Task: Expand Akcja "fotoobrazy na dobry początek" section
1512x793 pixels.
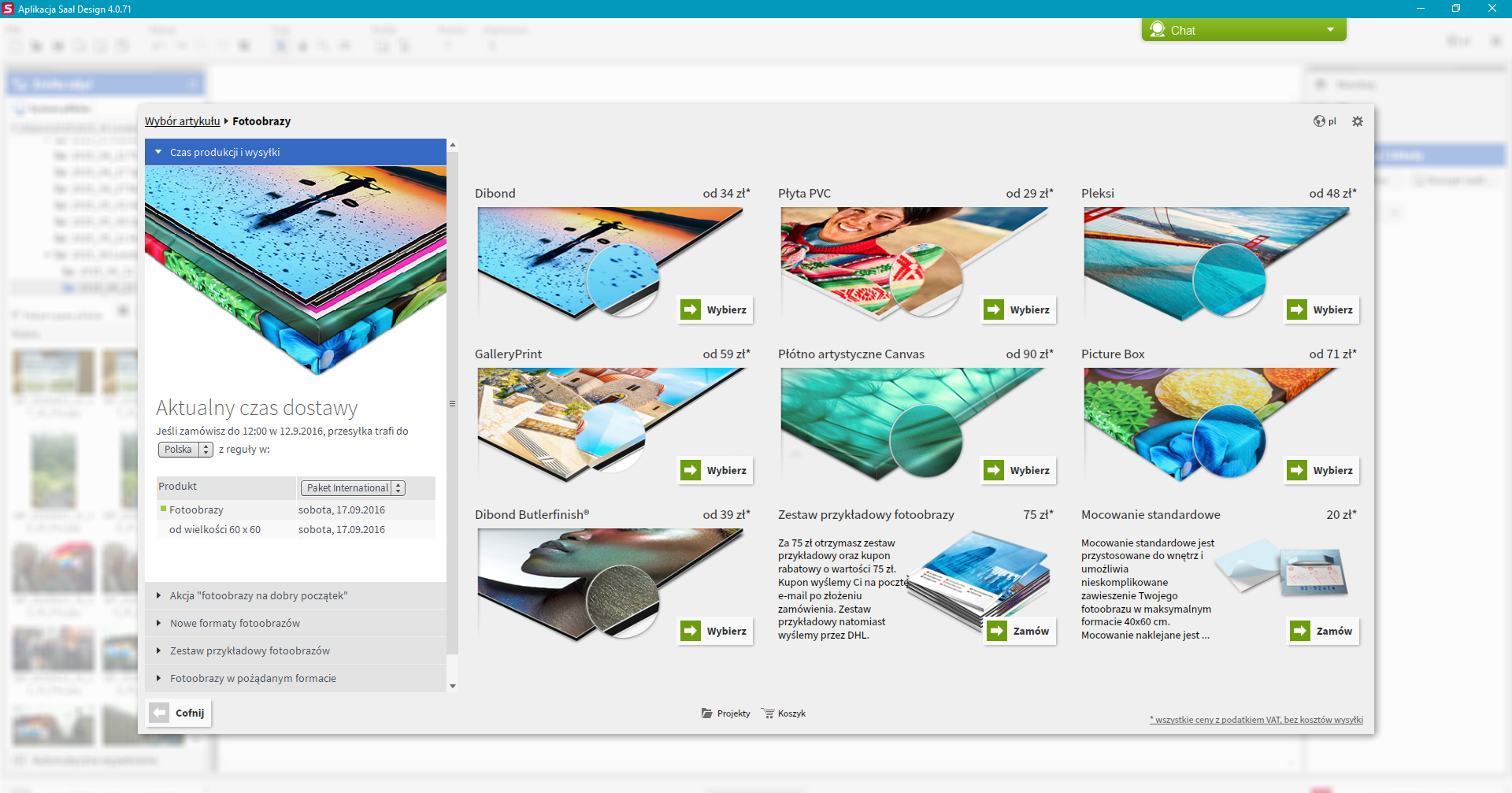Action: (295, 595)
